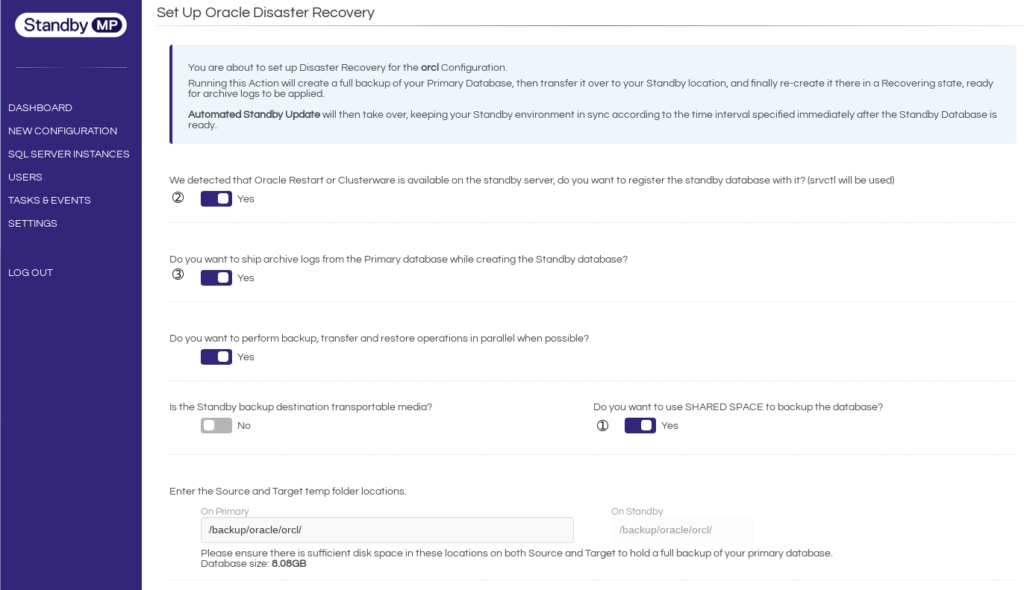
Task: Open SQL Server Instances
Action: pos(69,154)
